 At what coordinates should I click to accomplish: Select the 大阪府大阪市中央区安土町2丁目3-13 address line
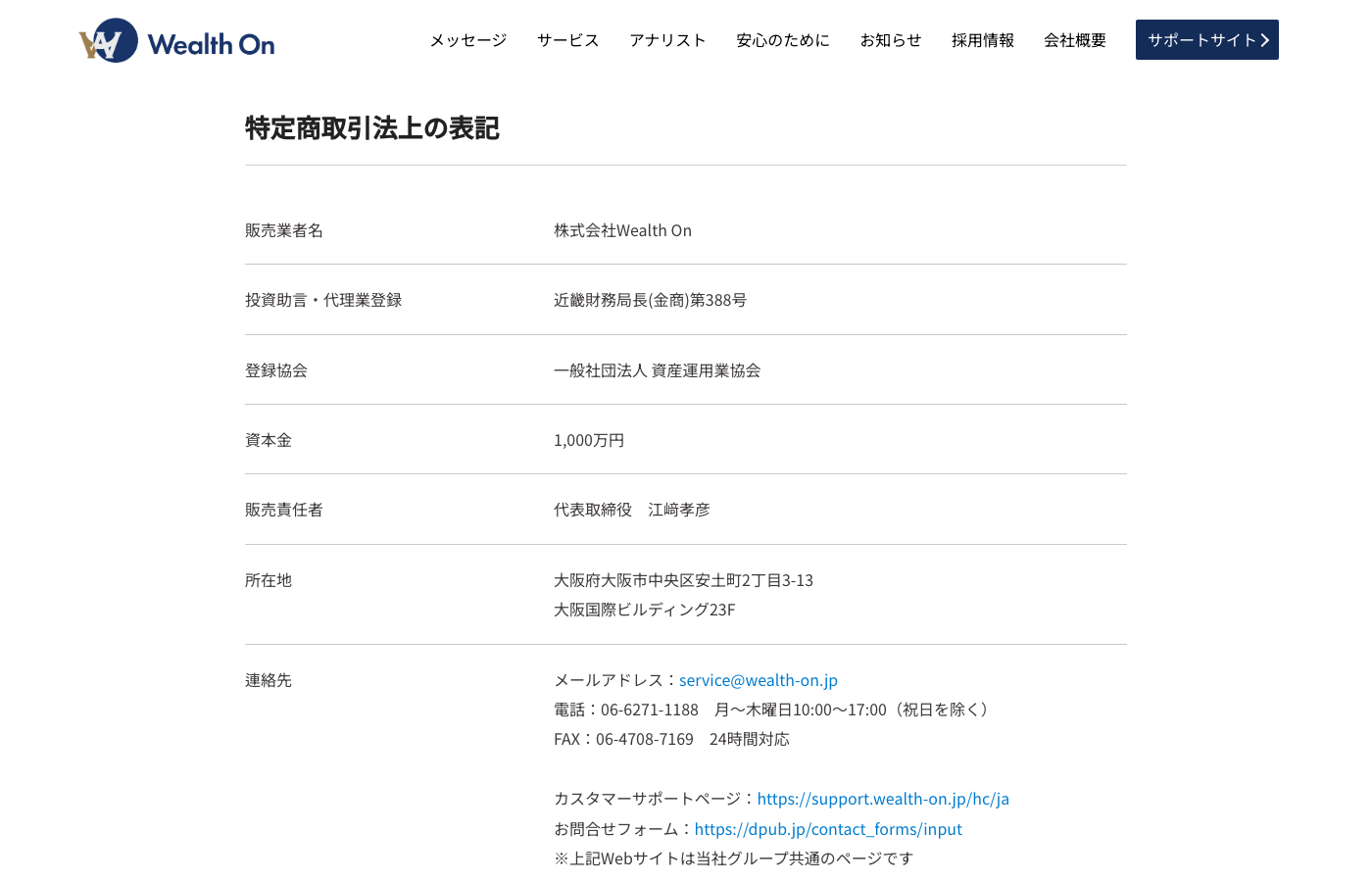(683, 580)
